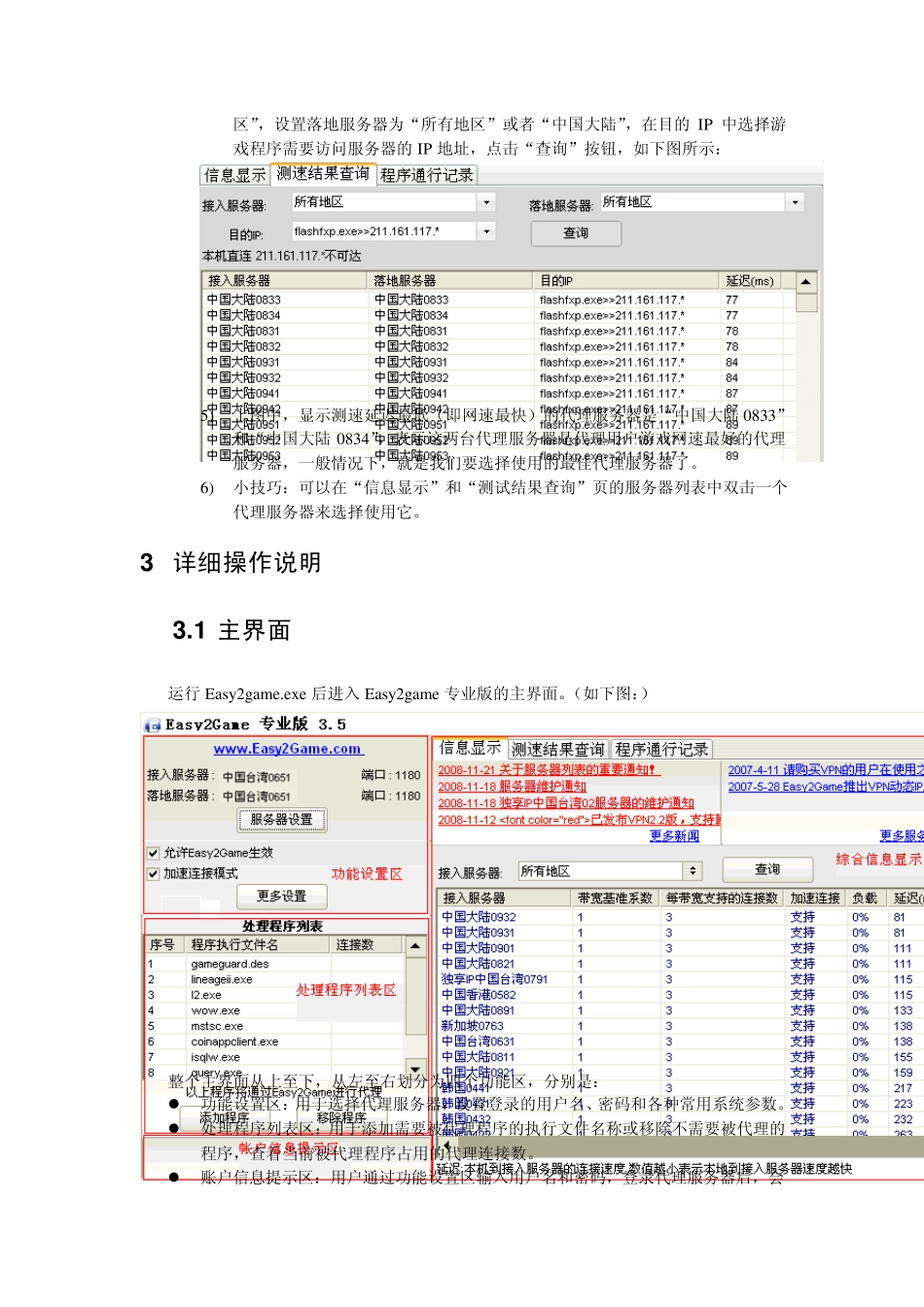
Task: Select lineageii.exe in program list
Action: coord(274,979)
